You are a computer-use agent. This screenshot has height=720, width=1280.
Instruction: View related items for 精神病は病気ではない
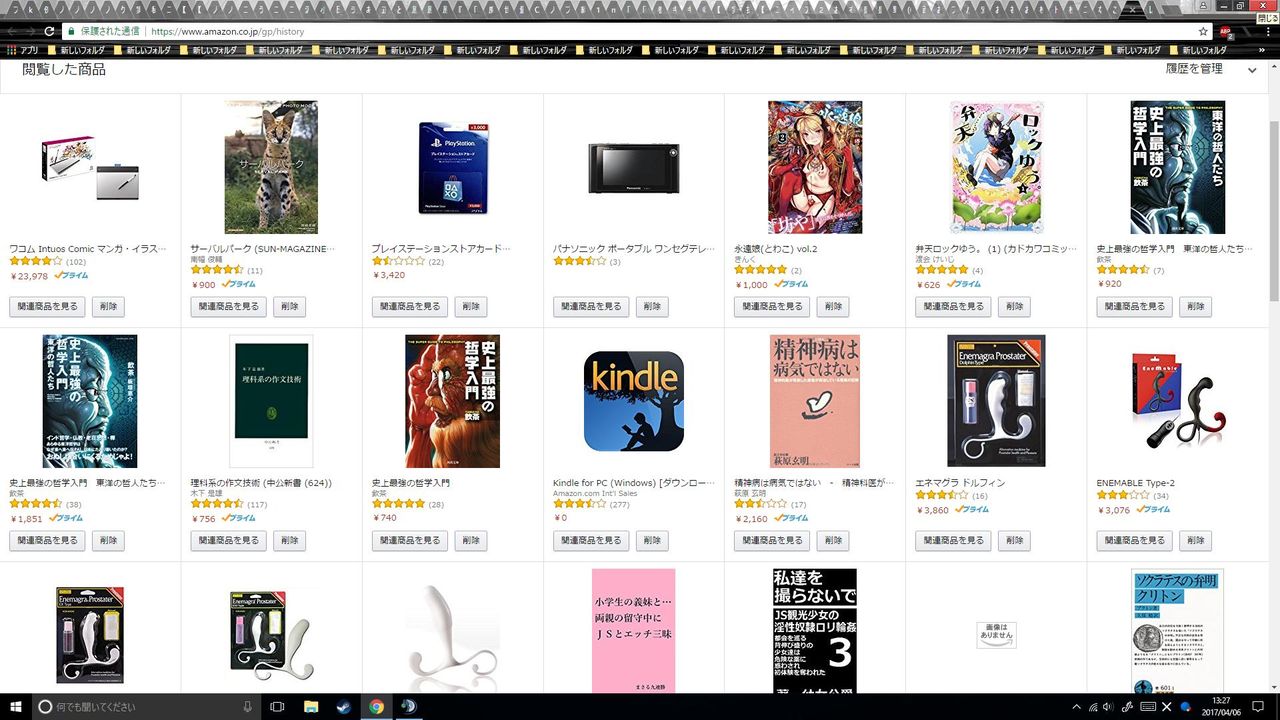[x=772, y=541]
